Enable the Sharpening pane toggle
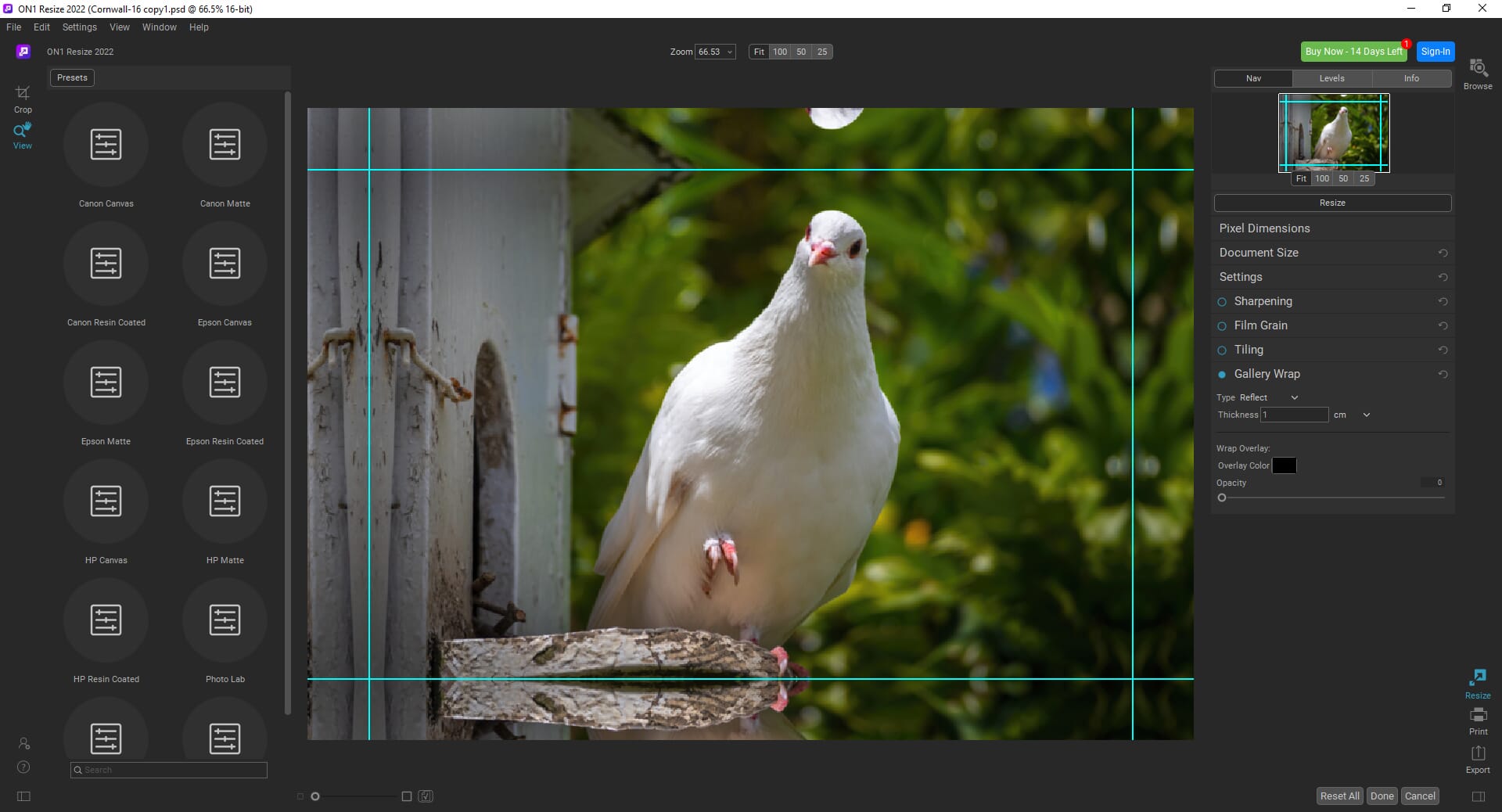 (x=1222, y=302)
